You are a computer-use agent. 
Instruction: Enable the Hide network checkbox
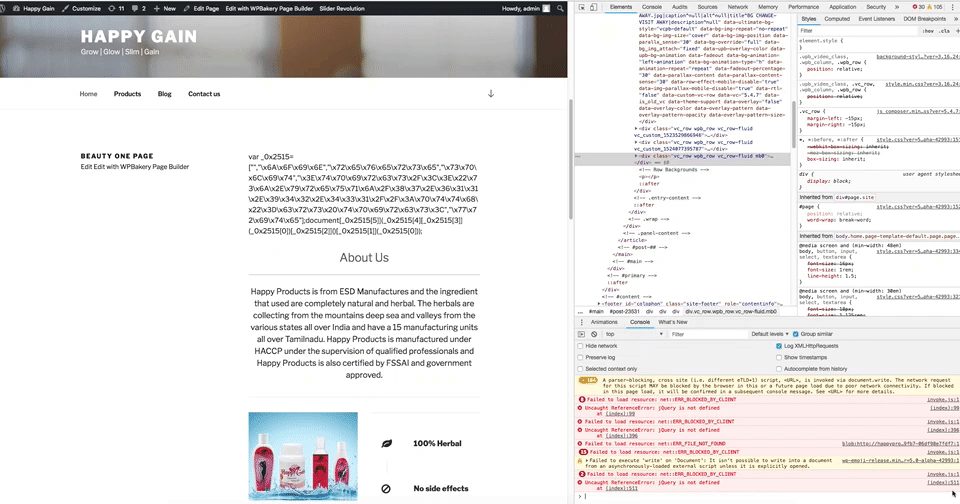tap(580, 346)
